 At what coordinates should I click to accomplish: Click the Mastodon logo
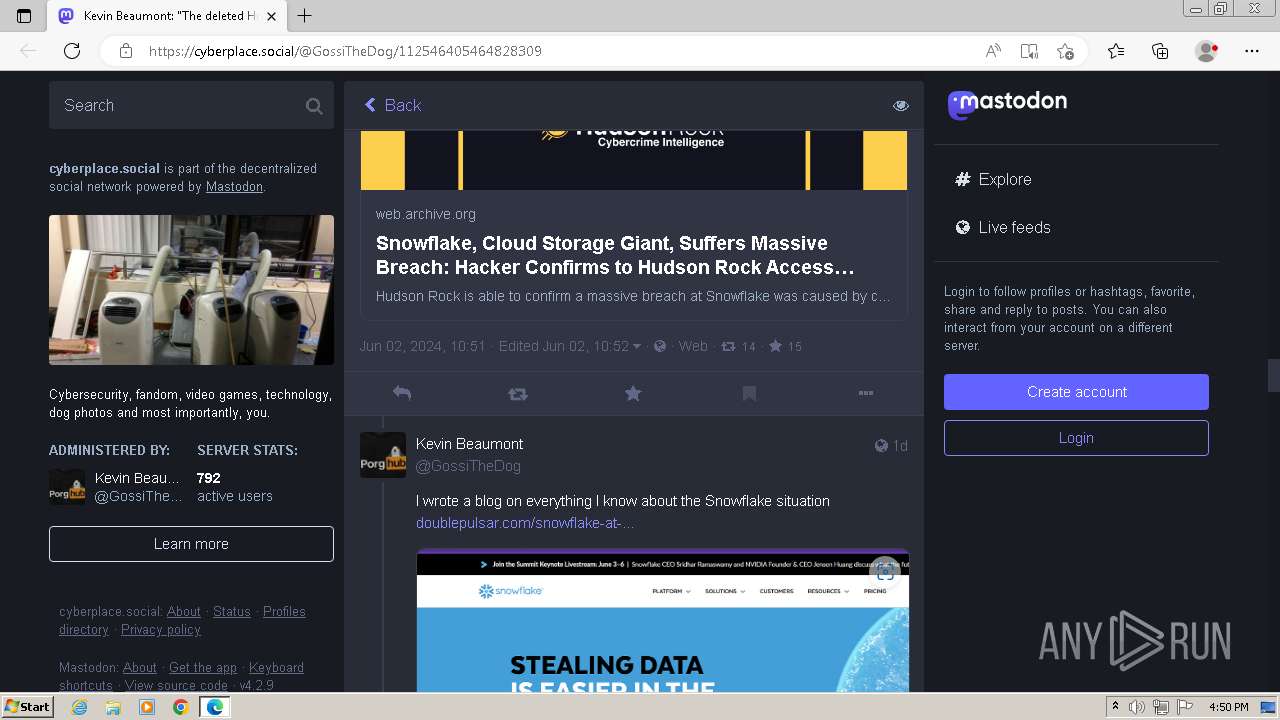tap(1007, 103)
